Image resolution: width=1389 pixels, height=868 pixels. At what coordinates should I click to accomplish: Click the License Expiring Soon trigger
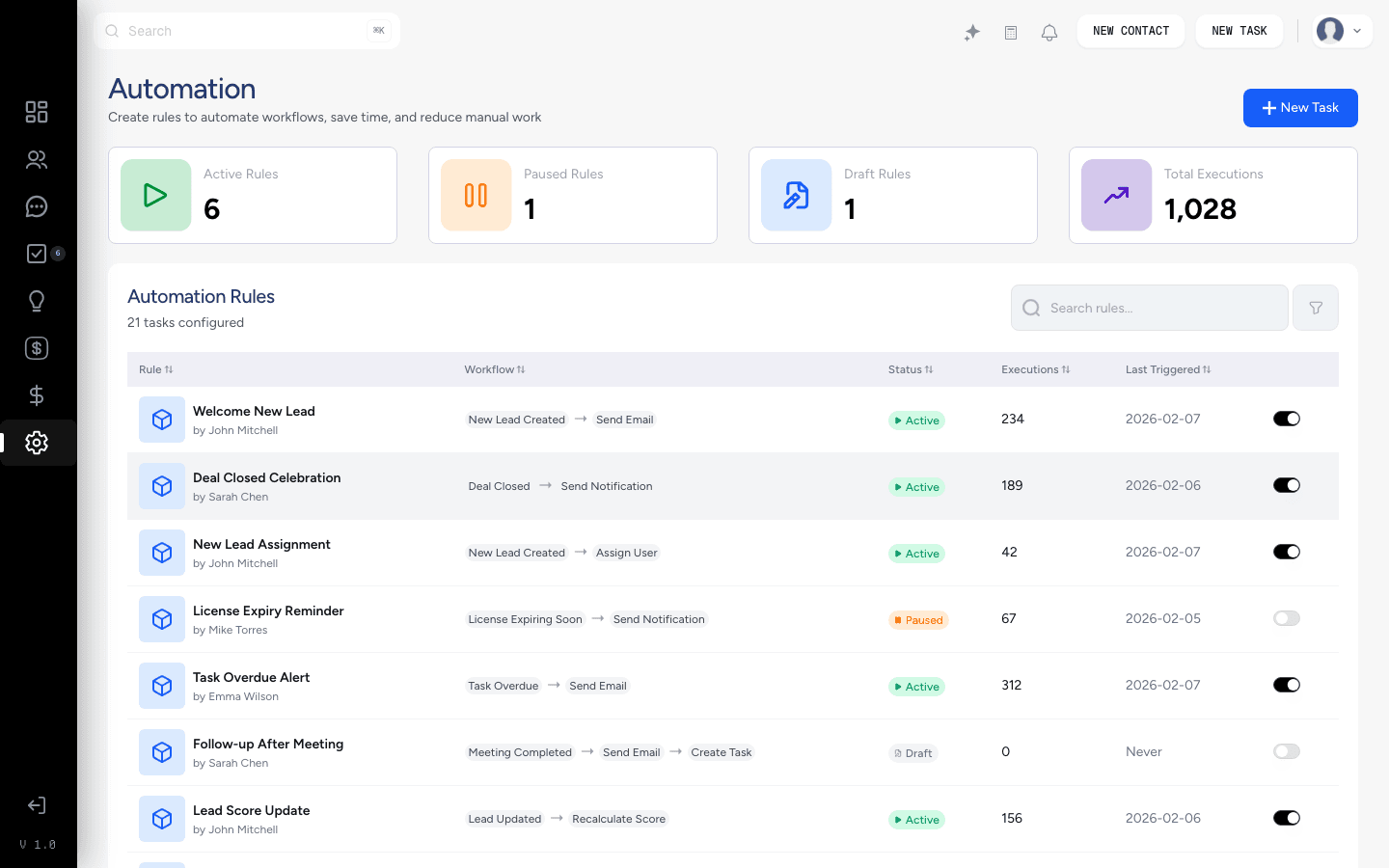coord(525,619)
